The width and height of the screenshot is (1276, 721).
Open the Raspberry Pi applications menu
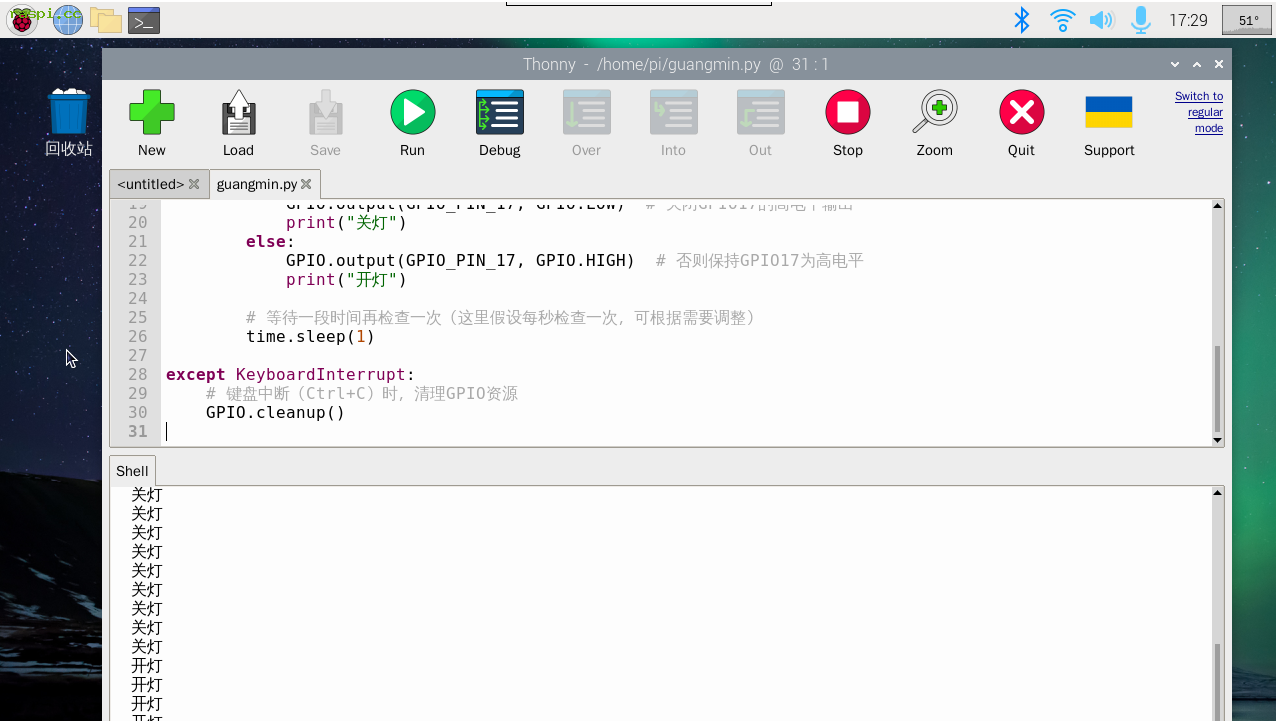tap(22, 20)
